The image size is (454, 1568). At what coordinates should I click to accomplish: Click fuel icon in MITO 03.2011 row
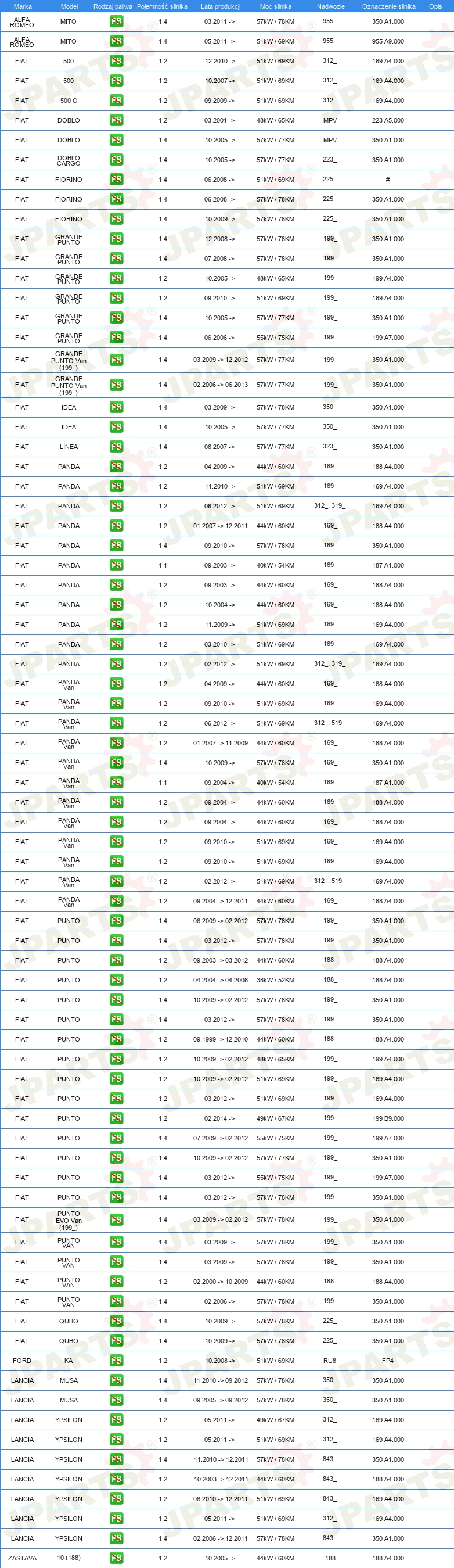coord(116,21)
